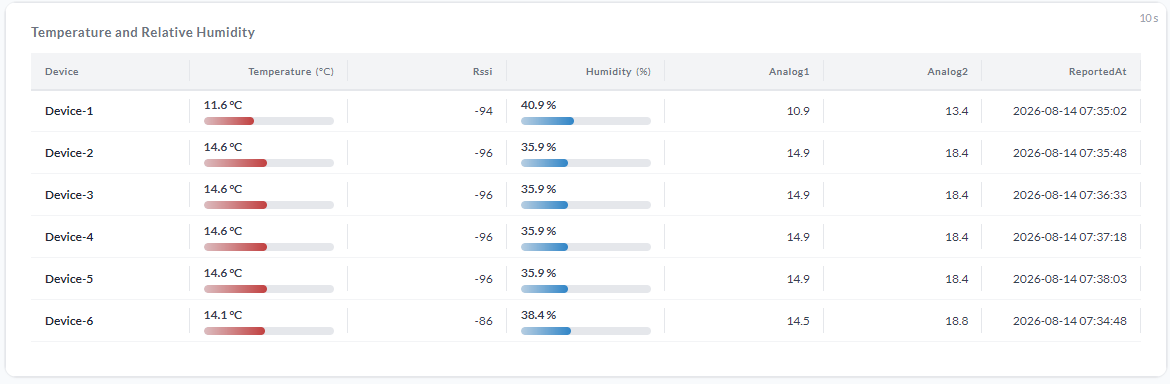The height and width of the screenshot is (384, 1170).
Task: Sort by Temperature (°C) column header
Action: [x=291, y=72]
